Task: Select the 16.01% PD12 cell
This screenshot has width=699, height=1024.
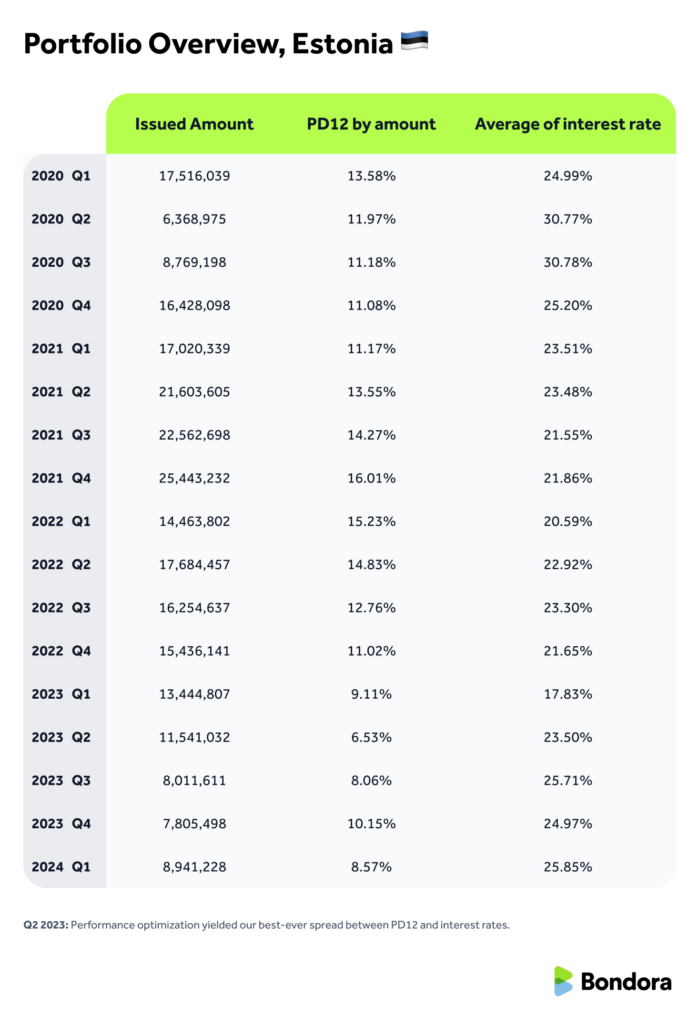Action: (371, 478)
